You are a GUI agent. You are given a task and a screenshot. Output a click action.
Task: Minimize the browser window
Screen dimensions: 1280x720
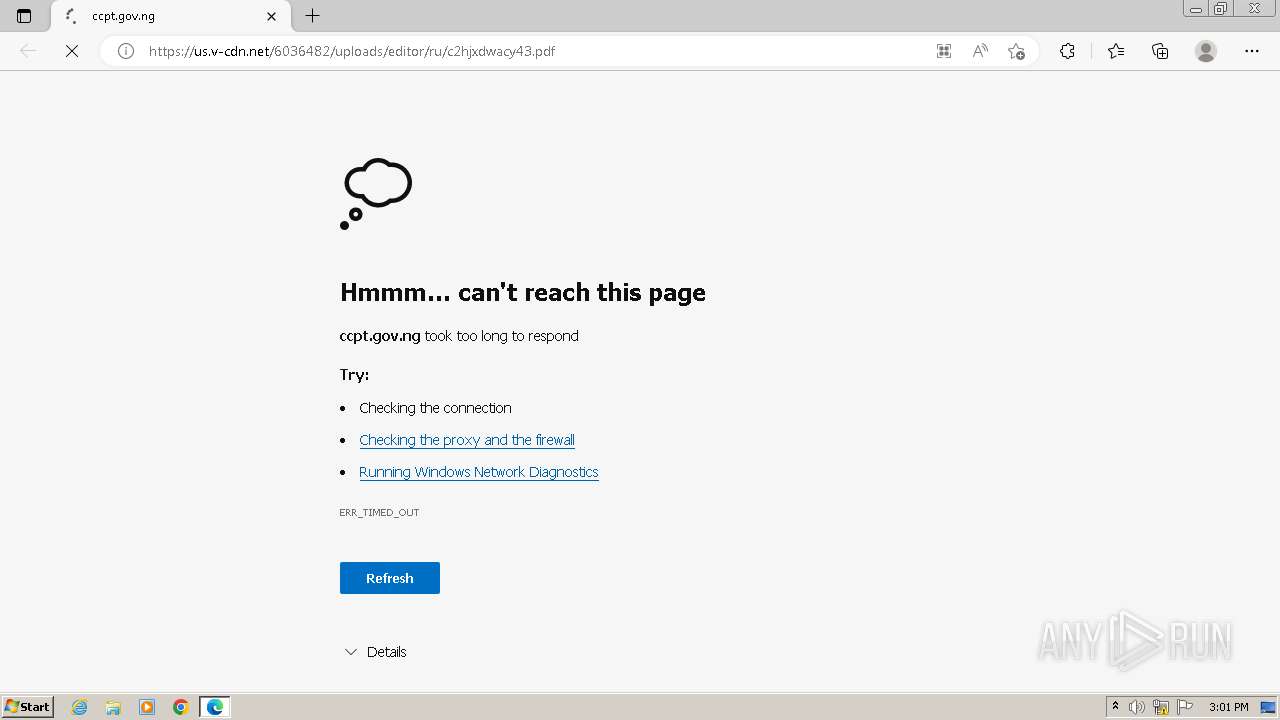tap(1196, 9)
